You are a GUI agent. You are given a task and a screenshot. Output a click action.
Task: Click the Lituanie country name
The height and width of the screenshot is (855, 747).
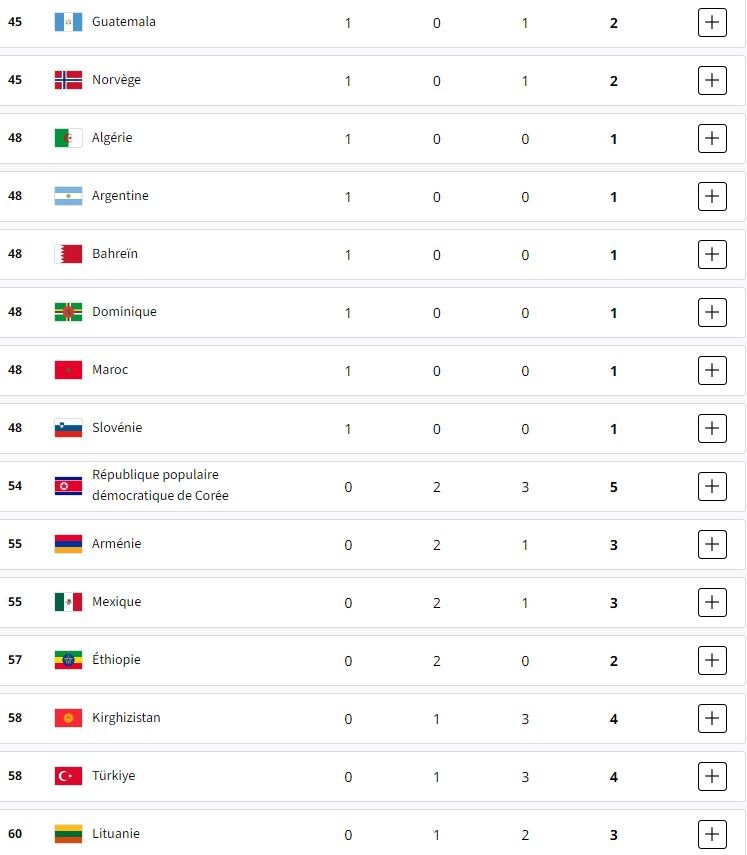tap(116, 834)
